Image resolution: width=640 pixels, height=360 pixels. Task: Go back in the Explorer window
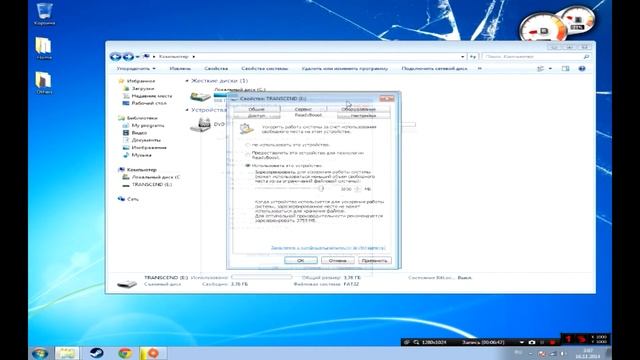pos(116,57)
